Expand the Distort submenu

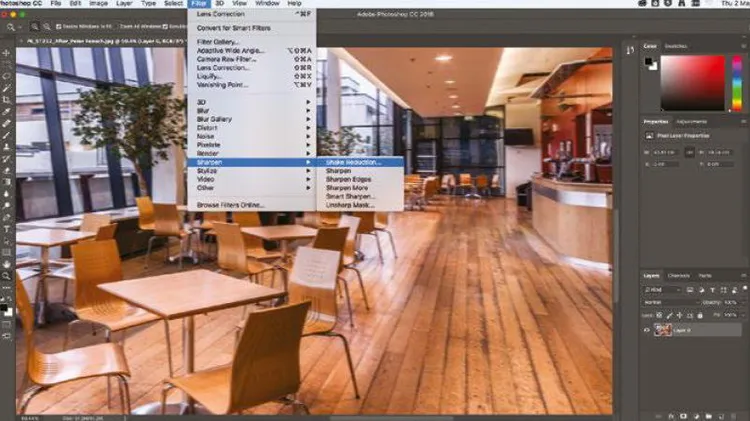tap(252, 128)
